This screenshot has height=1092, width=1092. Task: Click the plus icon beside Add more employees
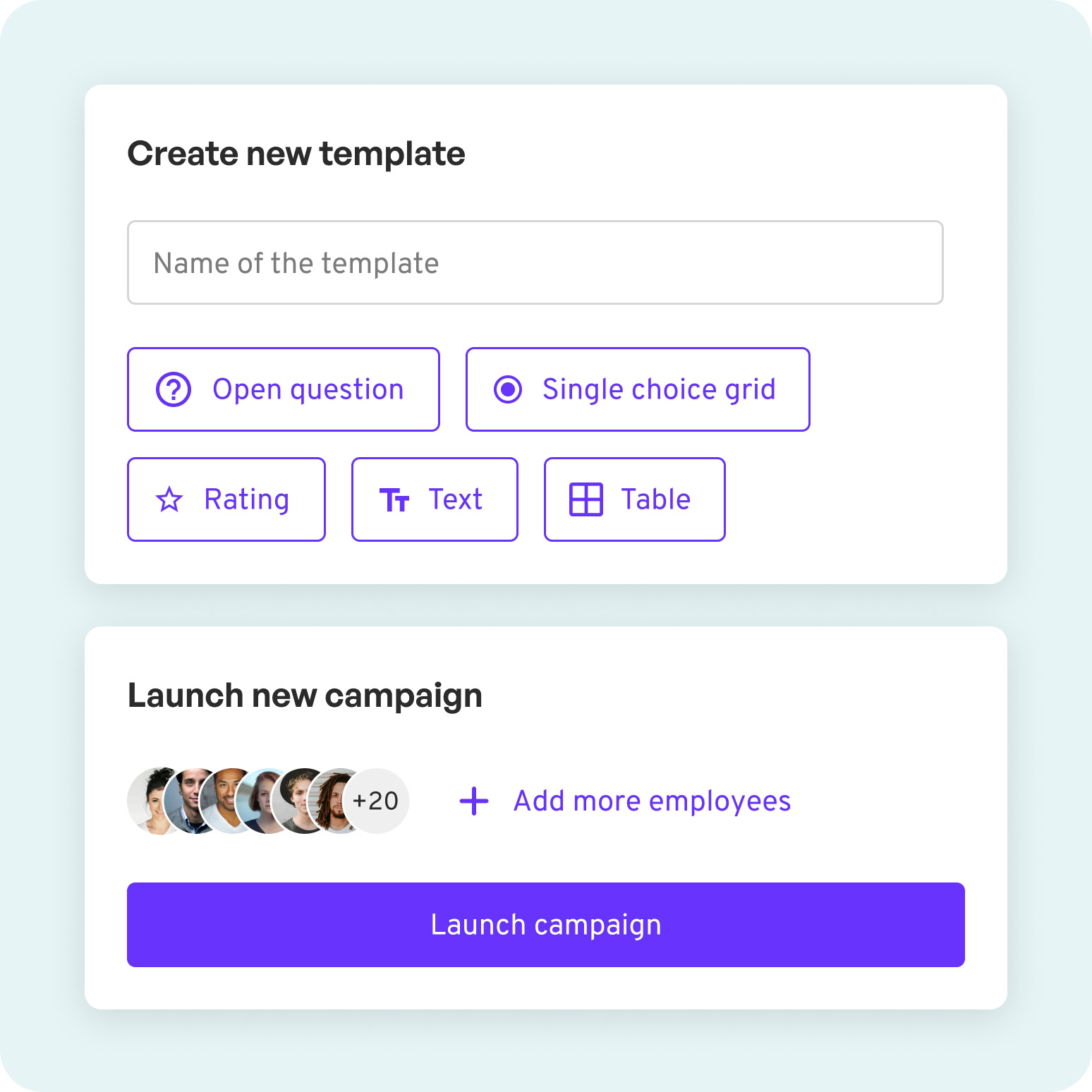(x=474, y=801)
